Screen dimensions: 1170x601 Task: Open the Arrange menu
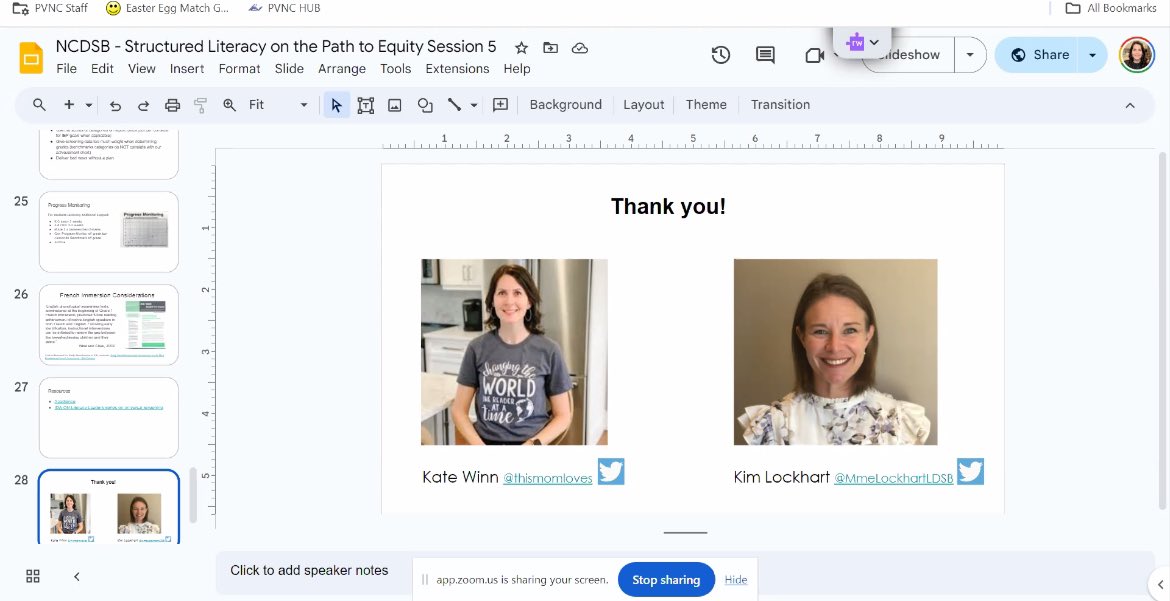point(342,69)
